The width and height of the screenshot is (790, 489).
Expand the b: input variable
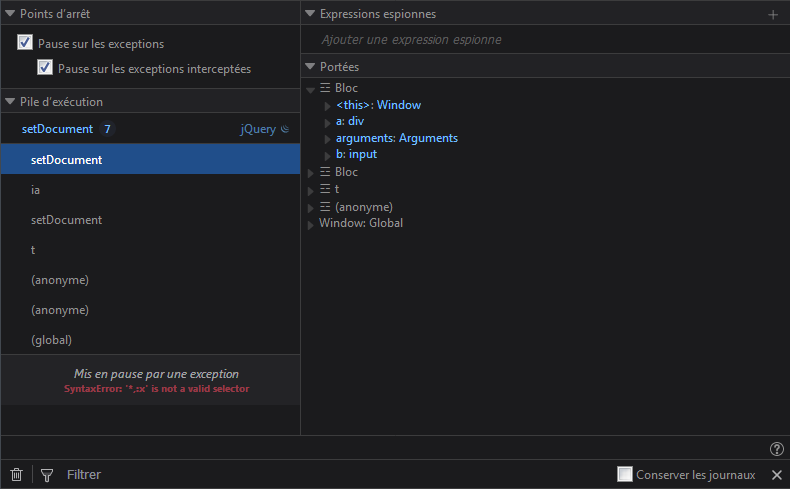point(327,156)
